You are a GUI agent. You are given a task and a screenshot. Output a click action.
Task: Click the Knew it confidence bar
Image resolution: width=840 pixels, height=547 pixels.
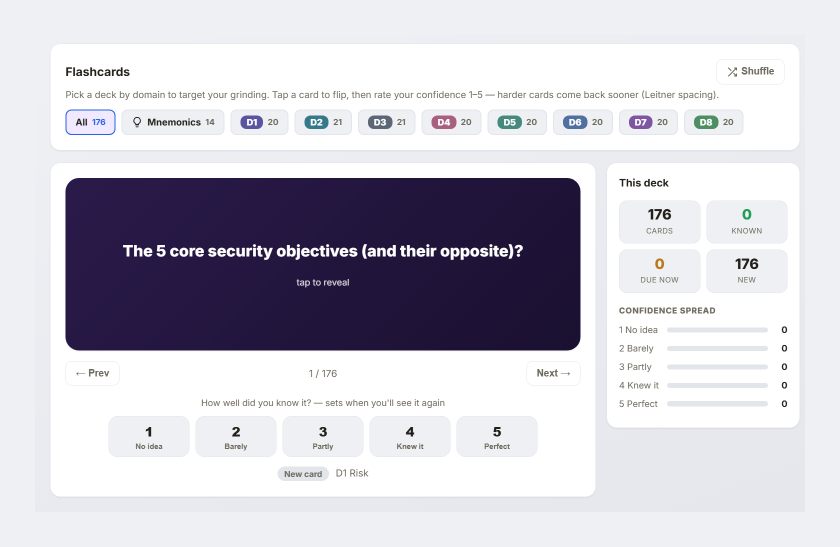pyautogui.click(x=717, y=385)
